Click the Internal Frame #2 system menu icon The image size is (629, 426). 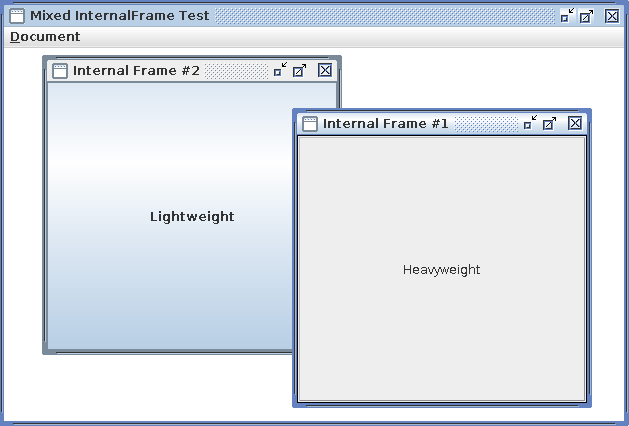click(60, 71)
